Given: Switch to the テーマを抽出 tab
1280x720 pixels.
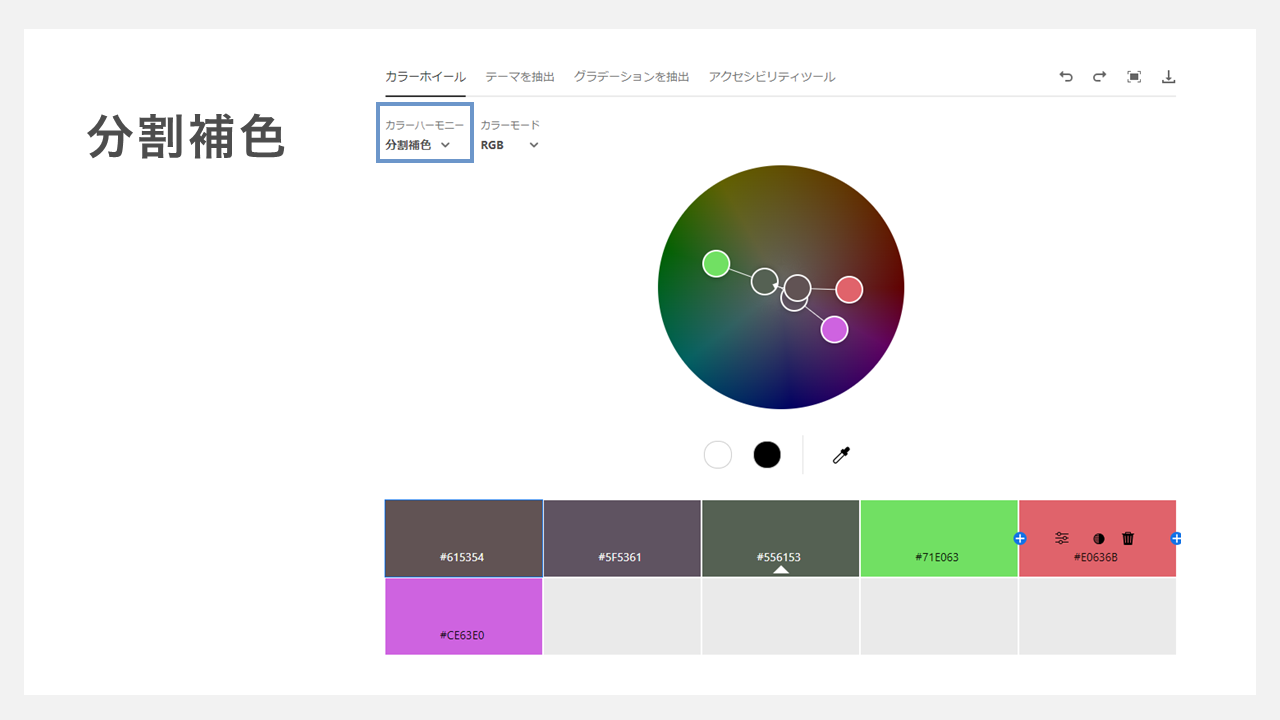Looking at the screenshot, I should pyautogui.click(x=520, y=77).
